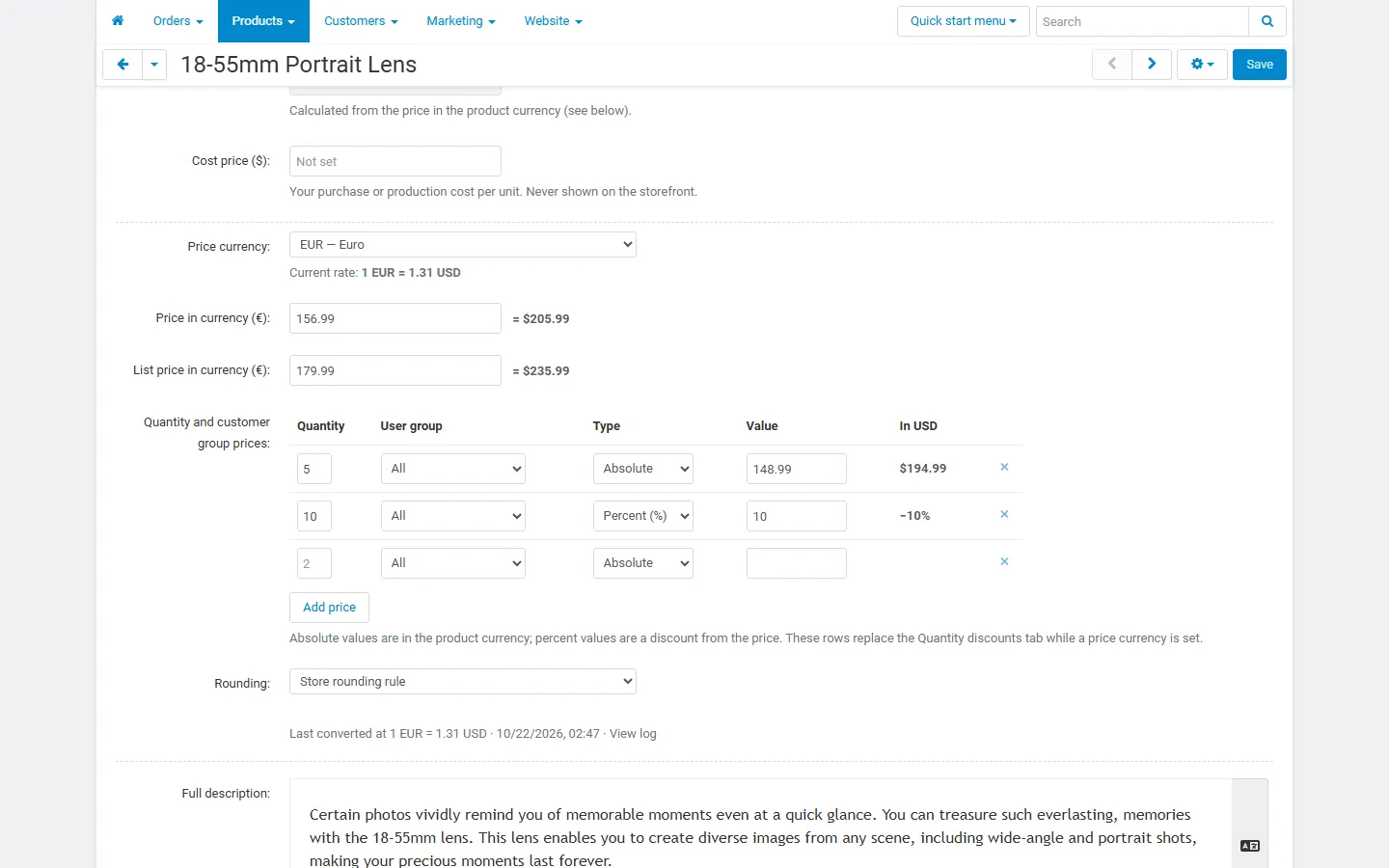Edit the List price field 179.99
Image resolution: width=1389 pixels, height=868 pixels.
pyautogui.click(x=395, y=370)
